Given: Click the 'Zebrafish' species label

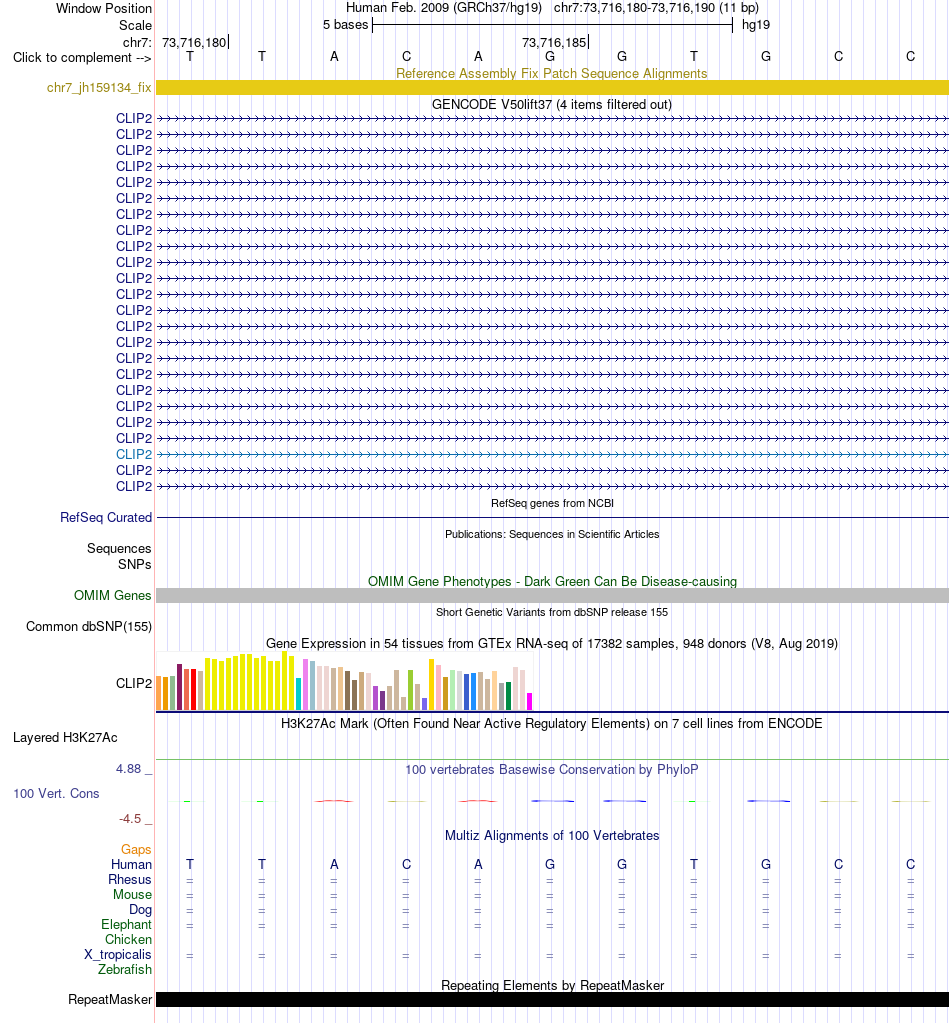Looking at the screenshot, I should tap(125, 970).
